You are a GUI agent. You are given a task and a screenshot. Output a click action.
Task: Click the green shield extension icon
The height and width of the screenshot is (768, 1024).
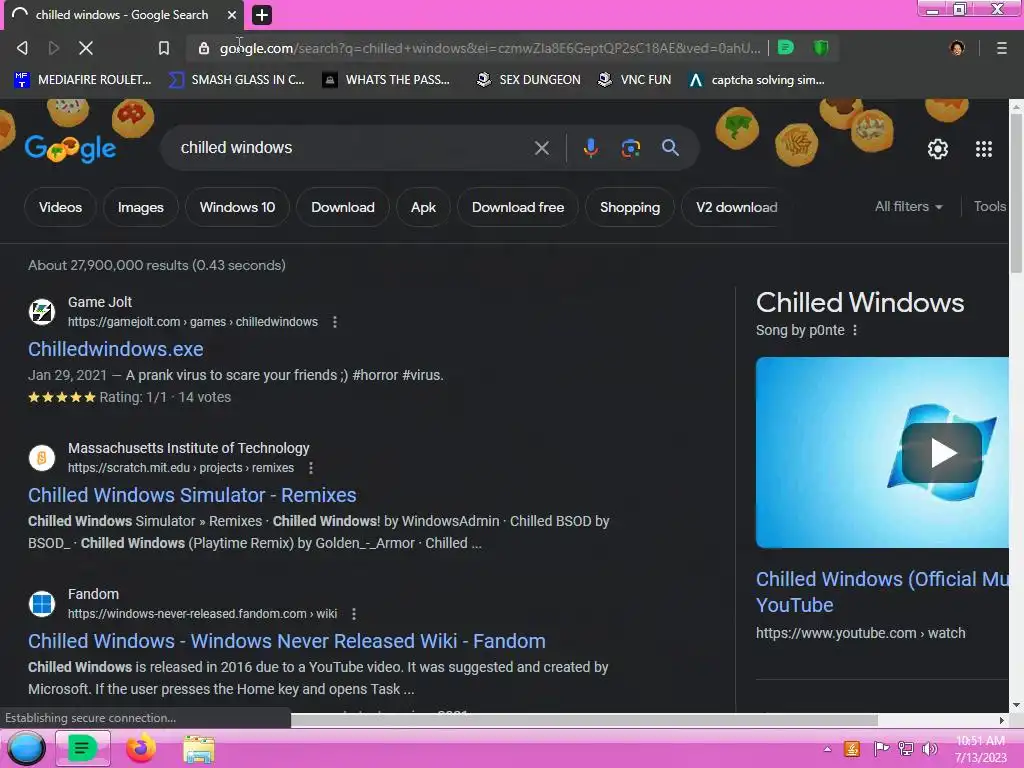[x=821, y=48]
